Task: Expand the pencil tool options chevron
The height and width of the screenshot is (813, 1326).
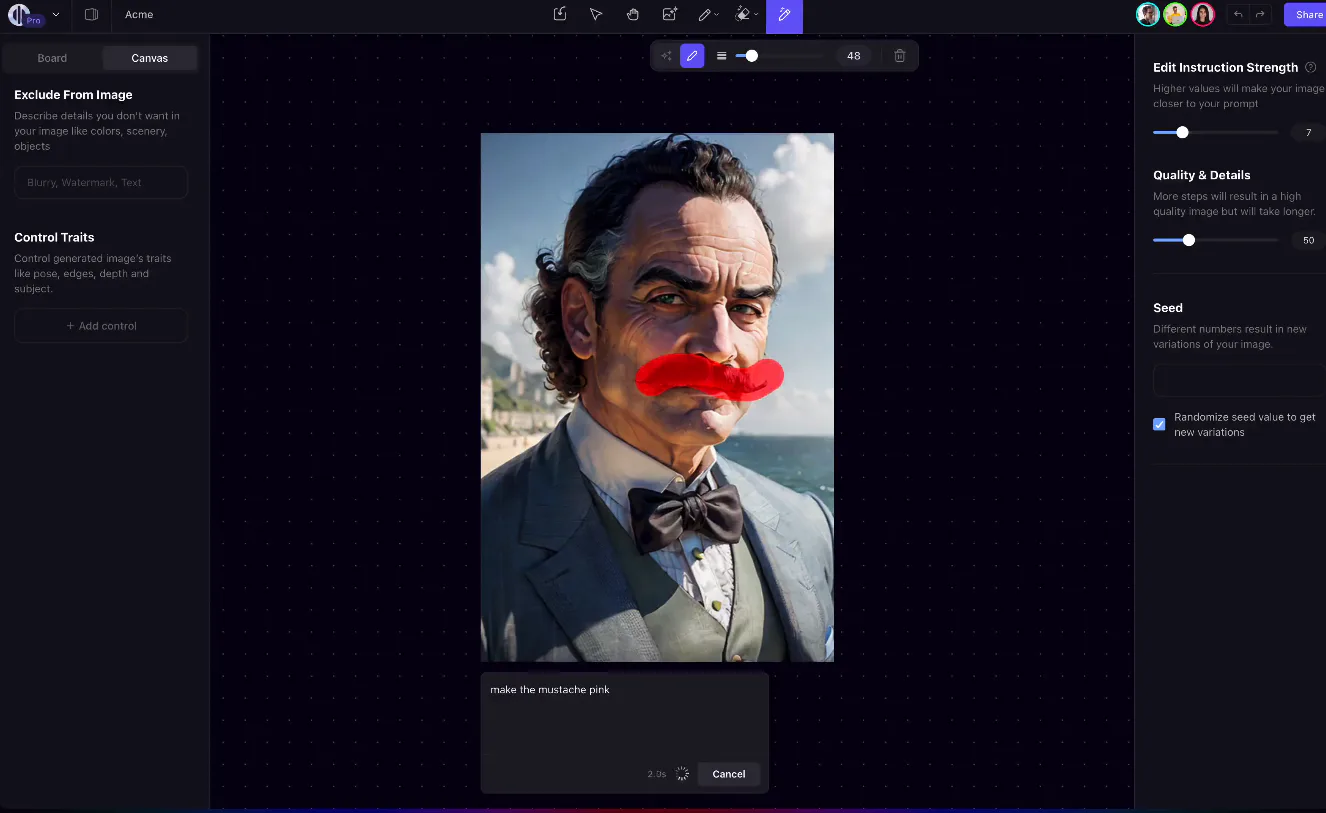Action: pyautogui.click(x=717, y=15)
